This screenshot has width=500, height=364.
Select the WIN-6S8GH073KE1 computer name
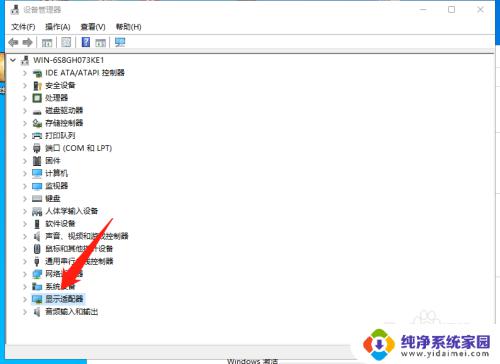(69, 60)
